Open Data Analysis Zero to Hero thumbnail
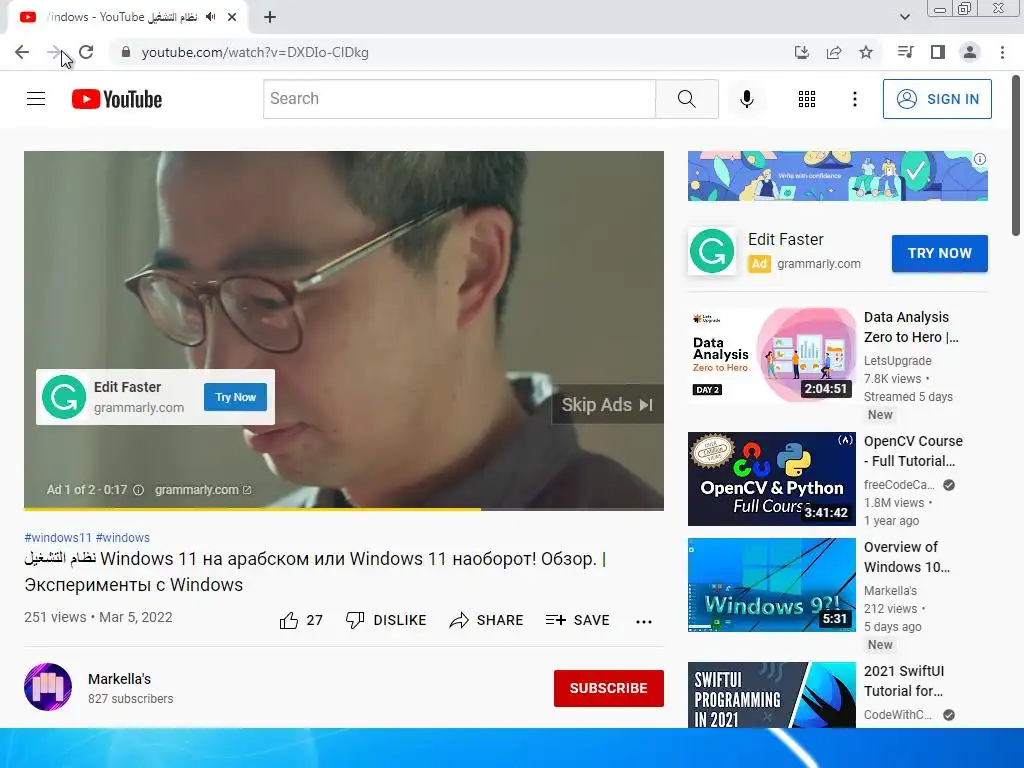The height and width of the screenshot is (768, 1024). click(772, 355)
